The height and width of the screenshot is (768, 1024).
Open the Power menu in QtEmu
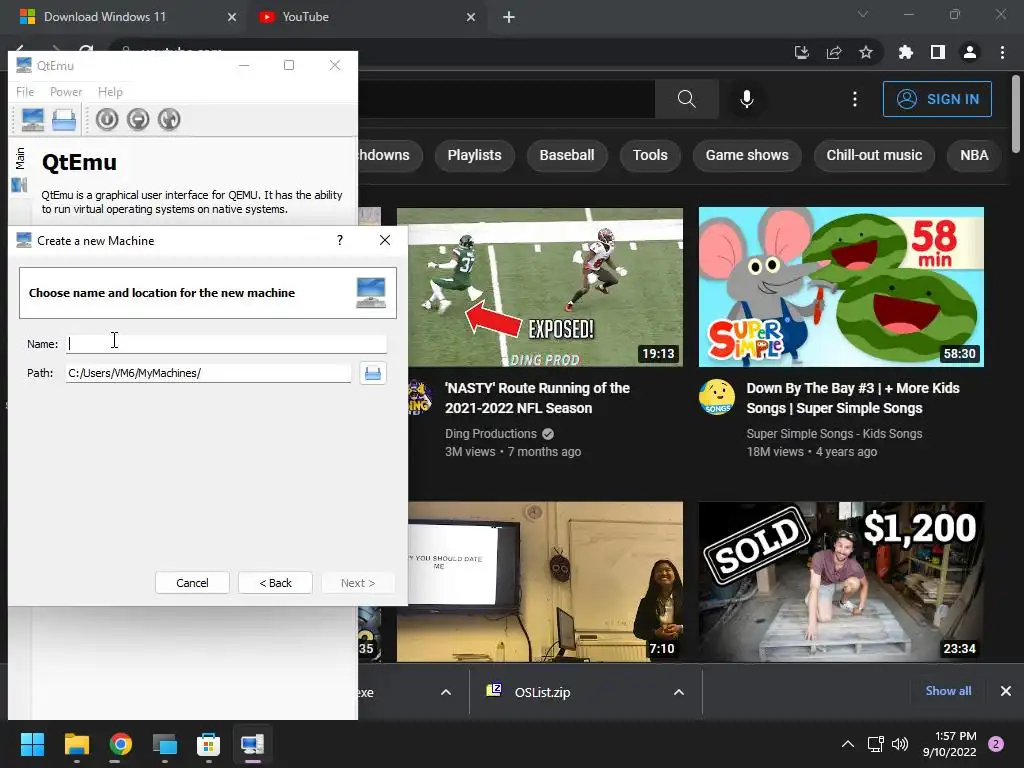[66, 92]
